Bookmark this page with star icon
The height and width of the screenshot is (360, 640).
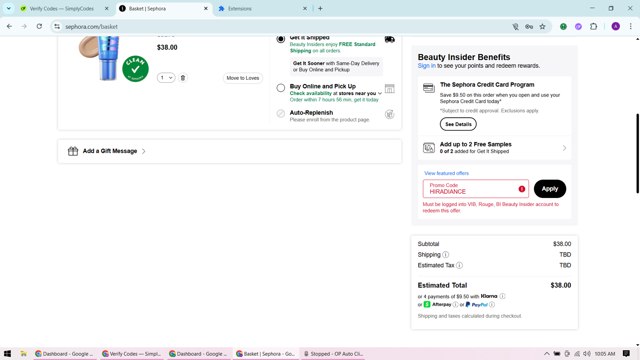tap(542, 27)
